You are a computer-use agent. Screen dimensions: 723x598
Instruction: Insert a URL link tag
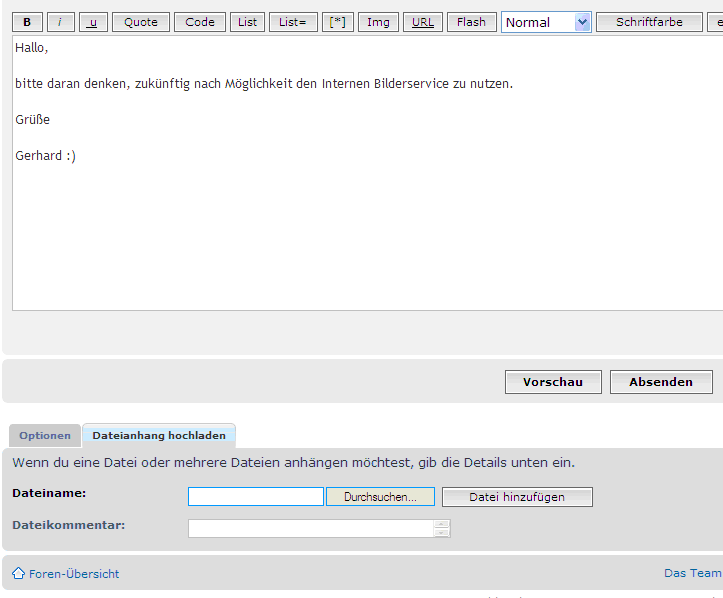[x=423, y=22]
